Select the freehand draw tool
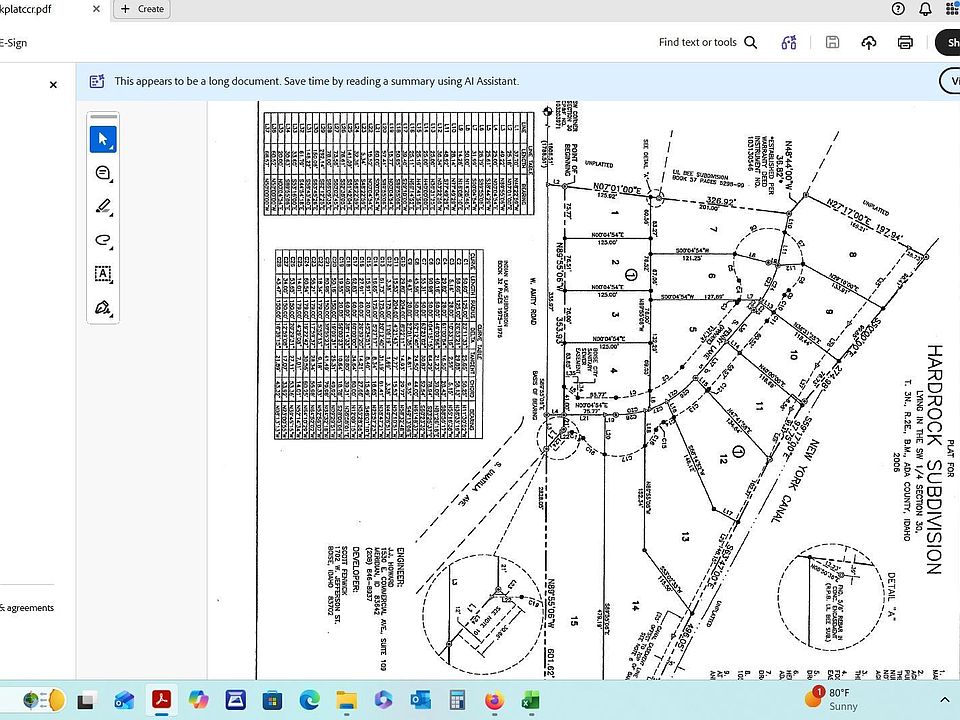The height and width of the screenshot is (720, 960). (103, 240)
